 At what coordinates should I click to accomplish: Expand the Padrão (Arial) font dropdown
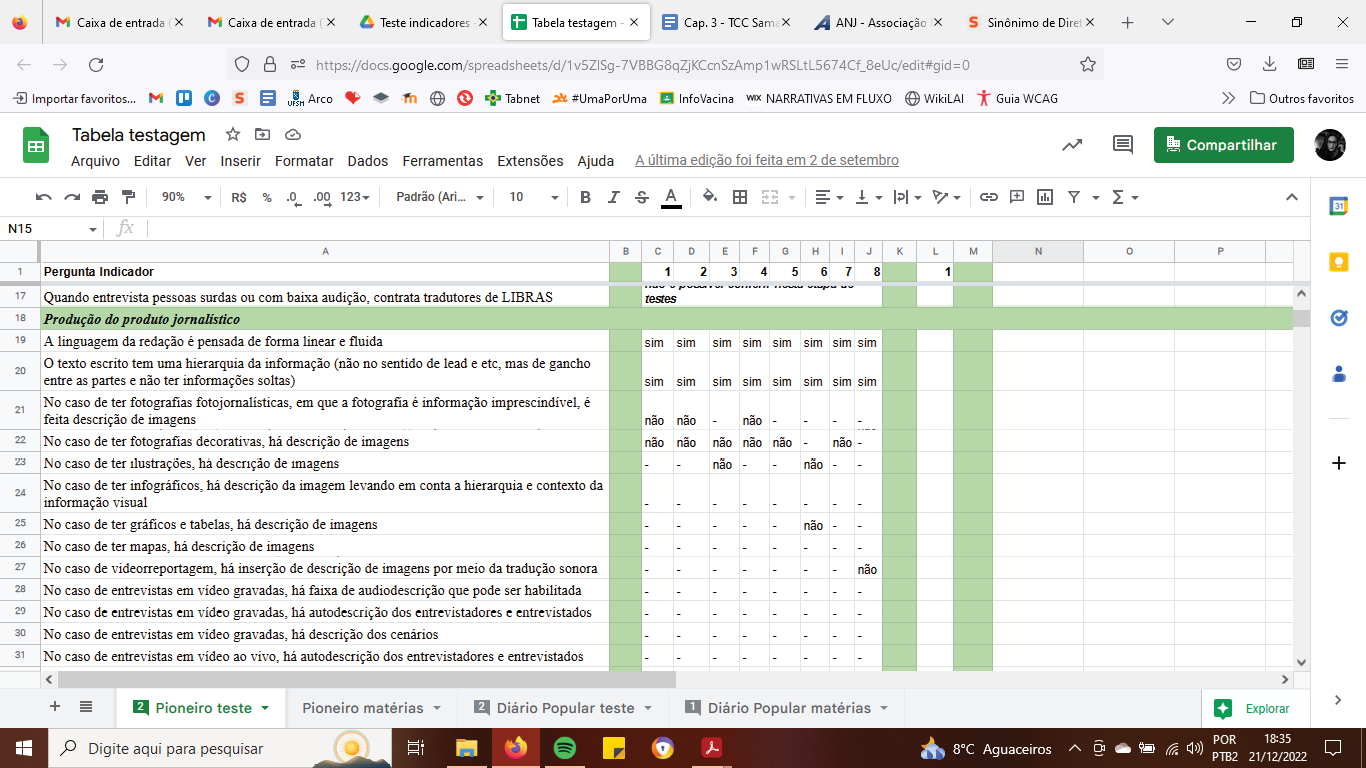coord(440,197)
